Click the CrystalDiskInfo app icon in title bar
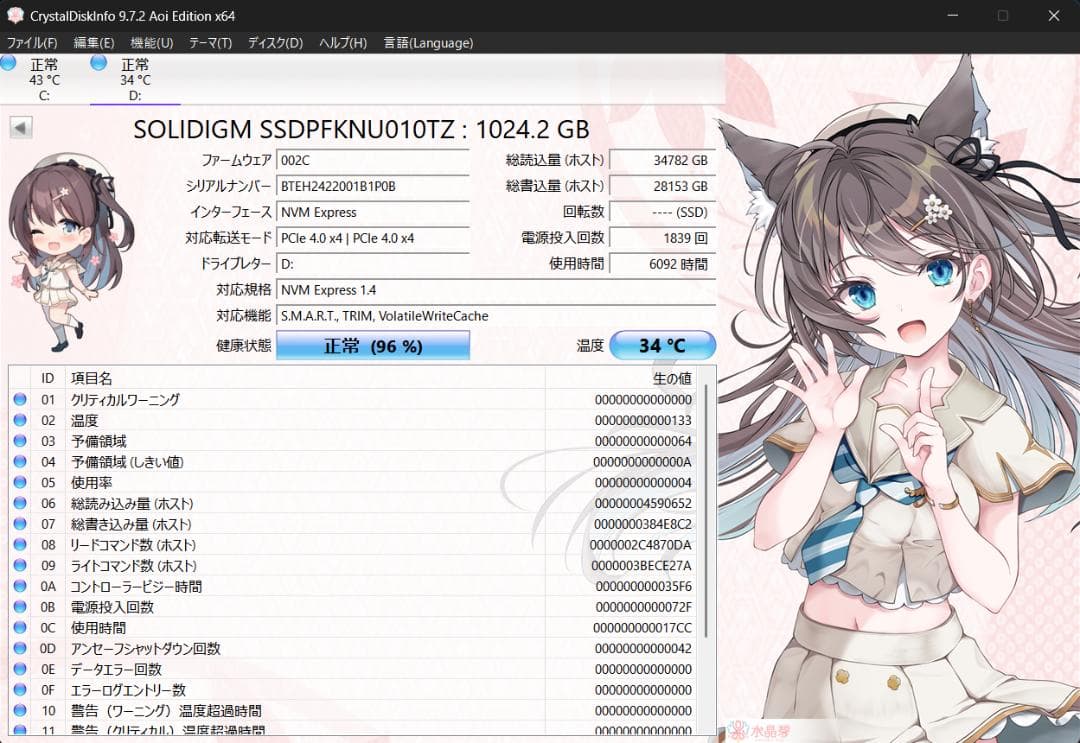Screen dimensions: 1080x743 pos(14,15)
